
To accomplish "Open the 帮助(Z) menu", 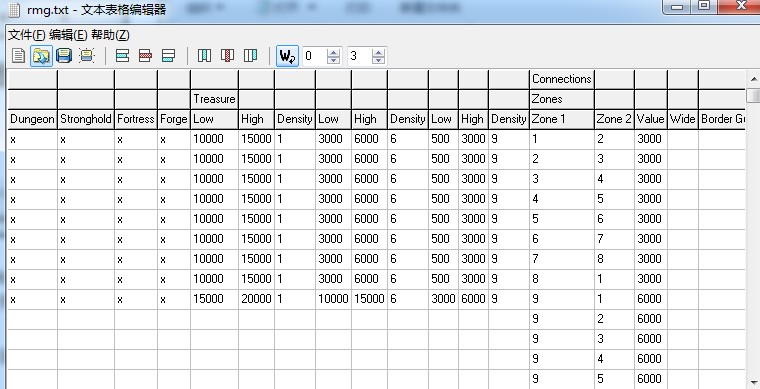I will click(110, 35).
